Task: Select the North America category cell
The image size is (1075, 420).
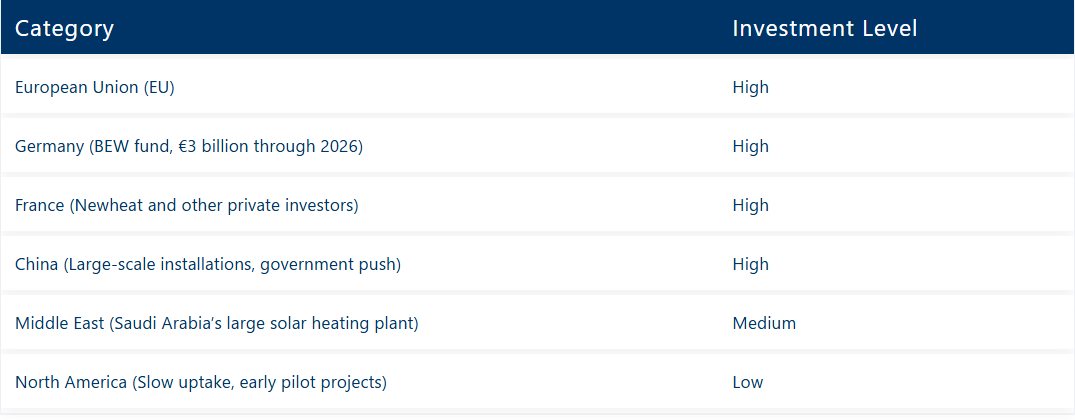Action: tap(200, 382)
